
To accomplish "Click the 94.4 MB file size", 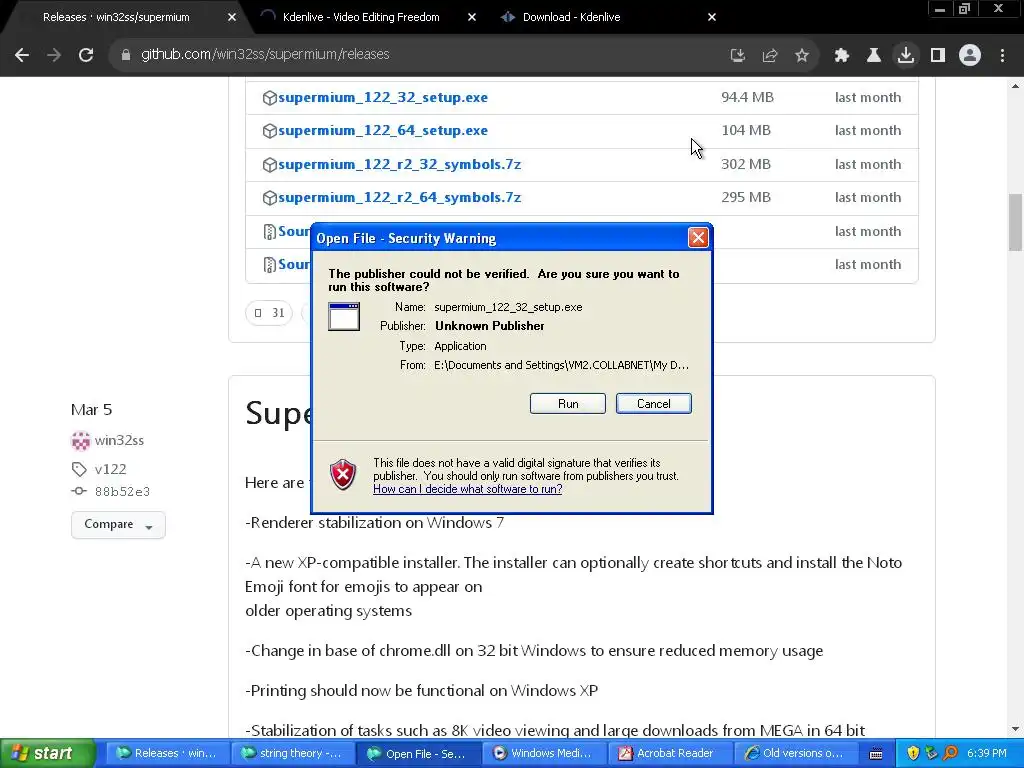I will pos(747,97).
